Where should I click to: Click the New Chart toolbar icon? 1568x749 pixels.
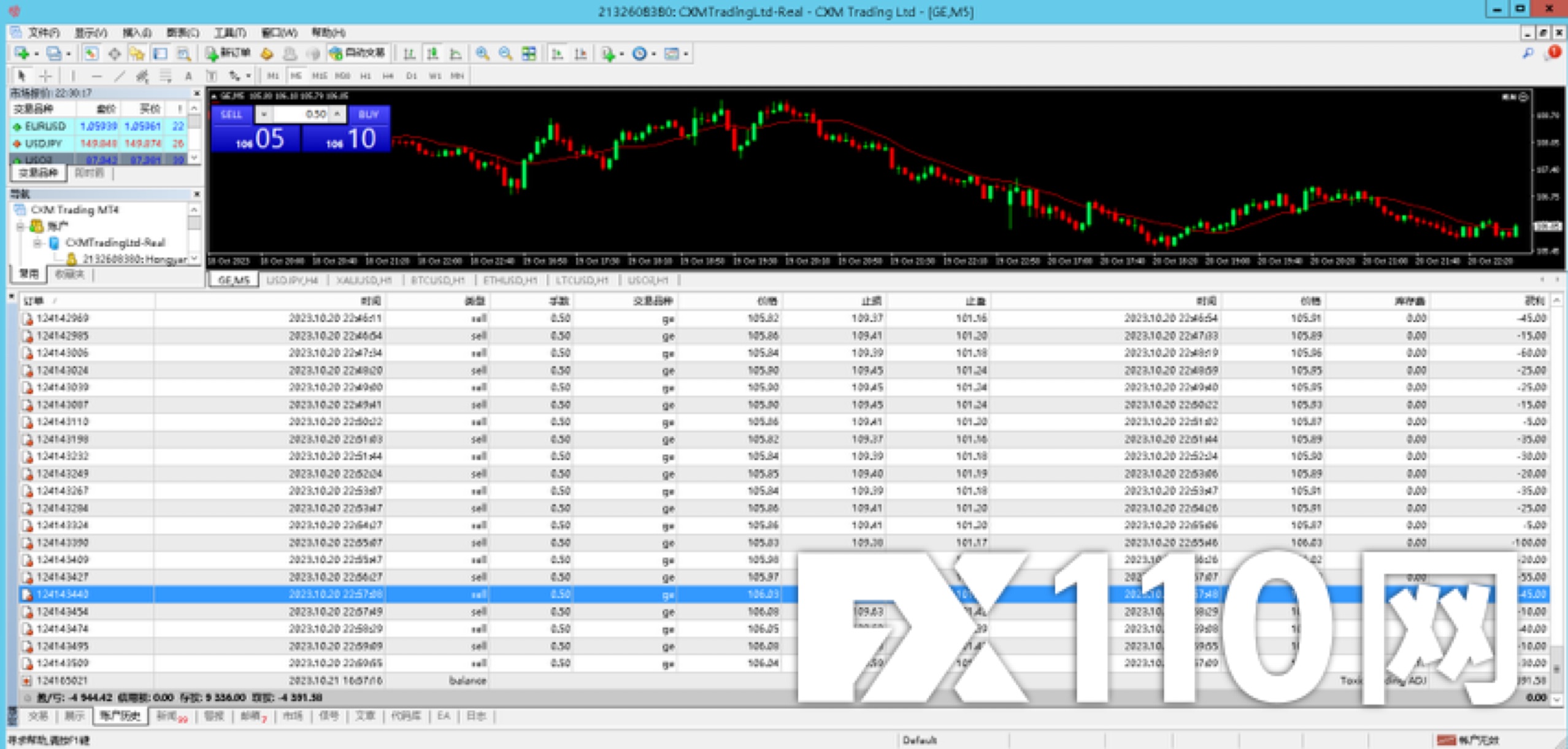[x=21, y=54]
